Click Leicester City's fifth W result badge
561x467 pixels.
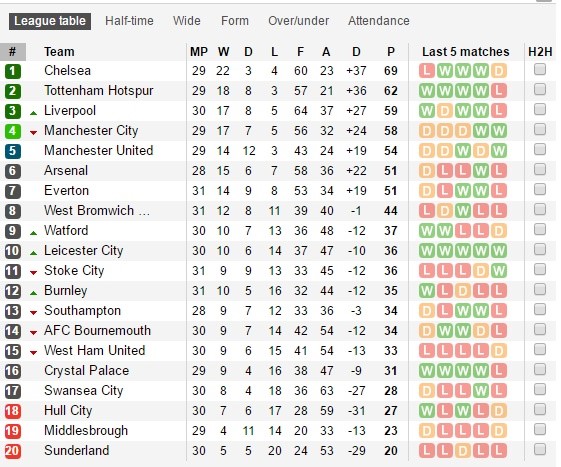[x=499, y=250]
